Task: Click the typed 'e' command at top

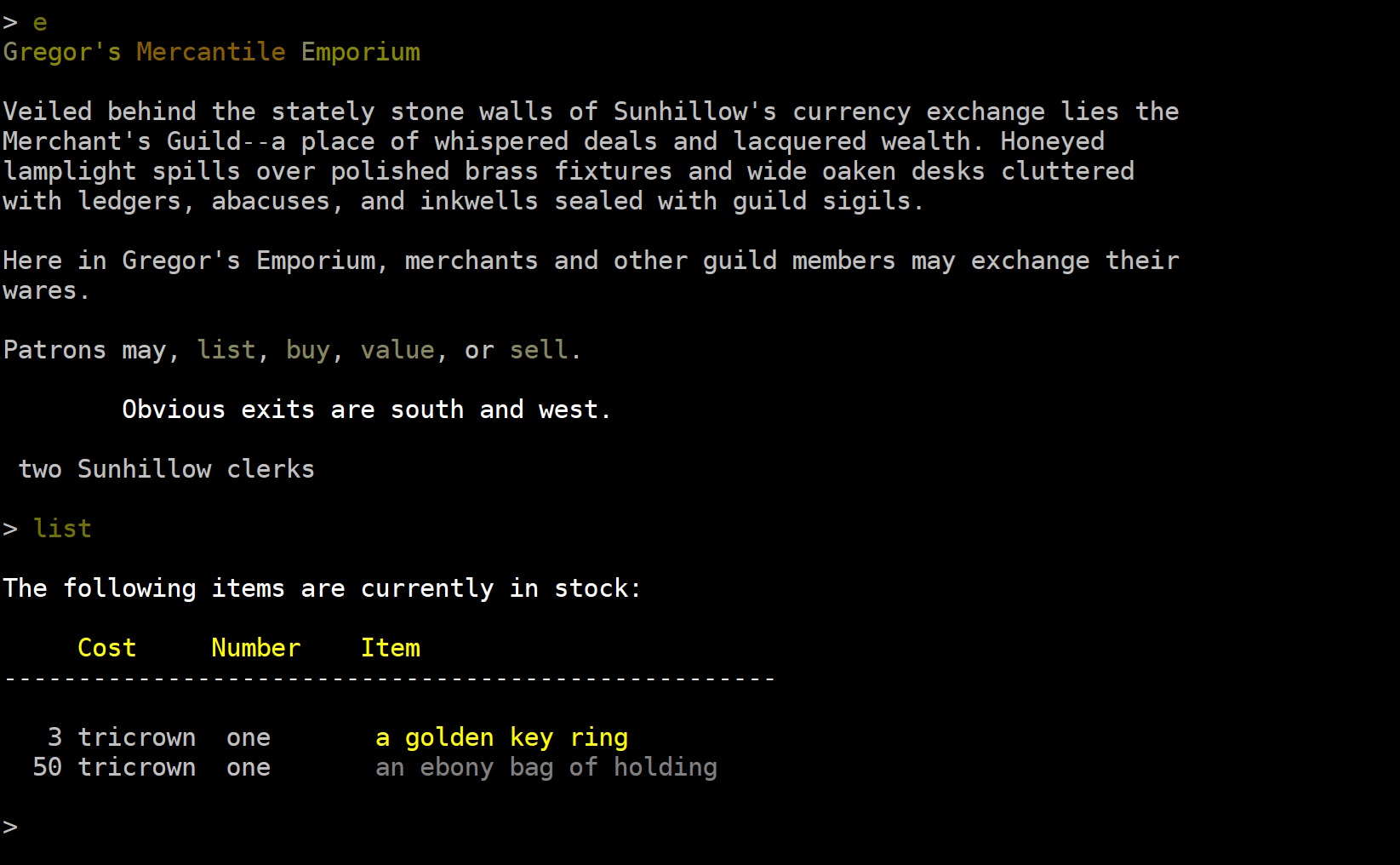Action: 40,23
